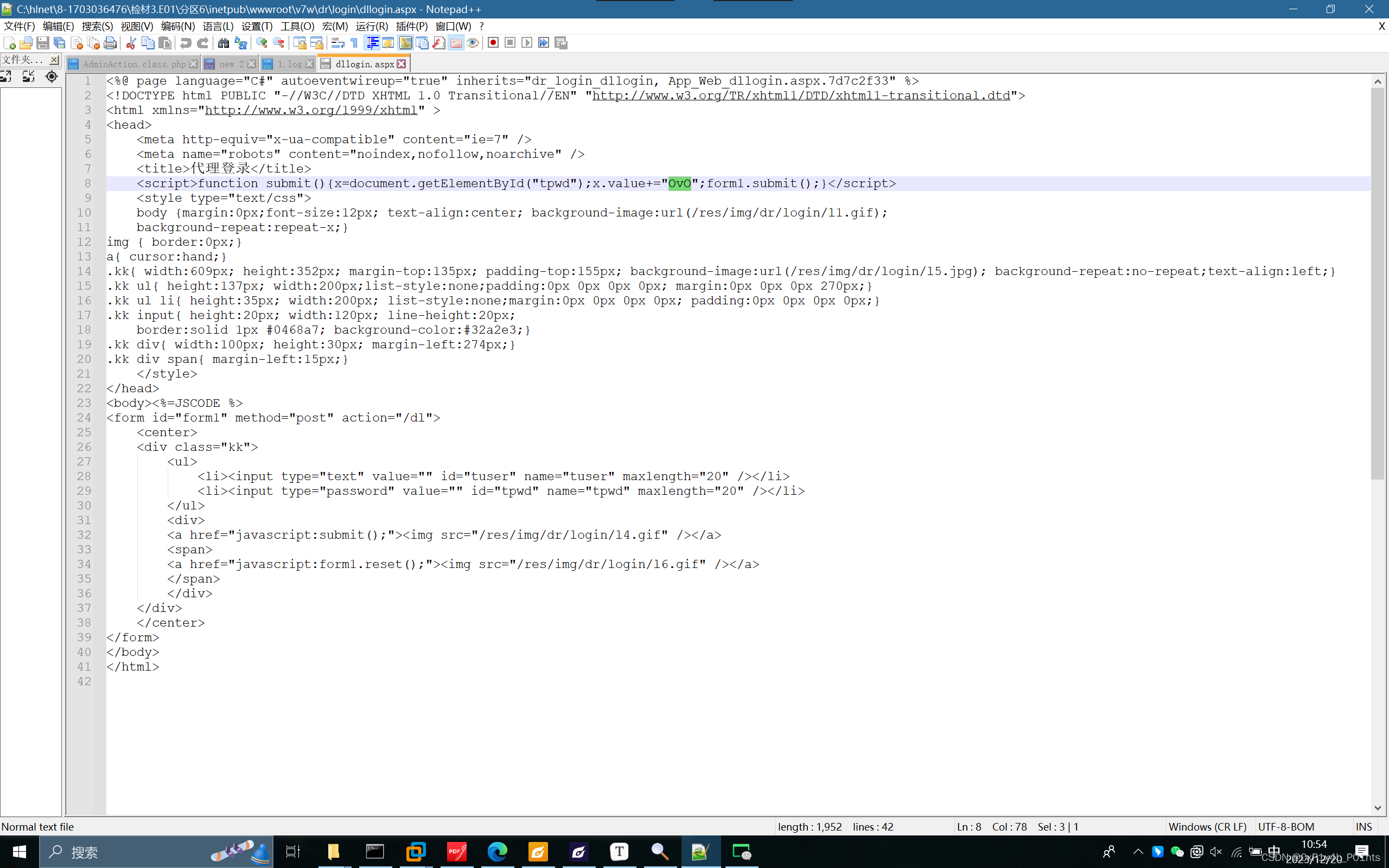Toggle the Document List panel icon
The width and height of the screenshot is (1389, 868).
coord(422,43)
